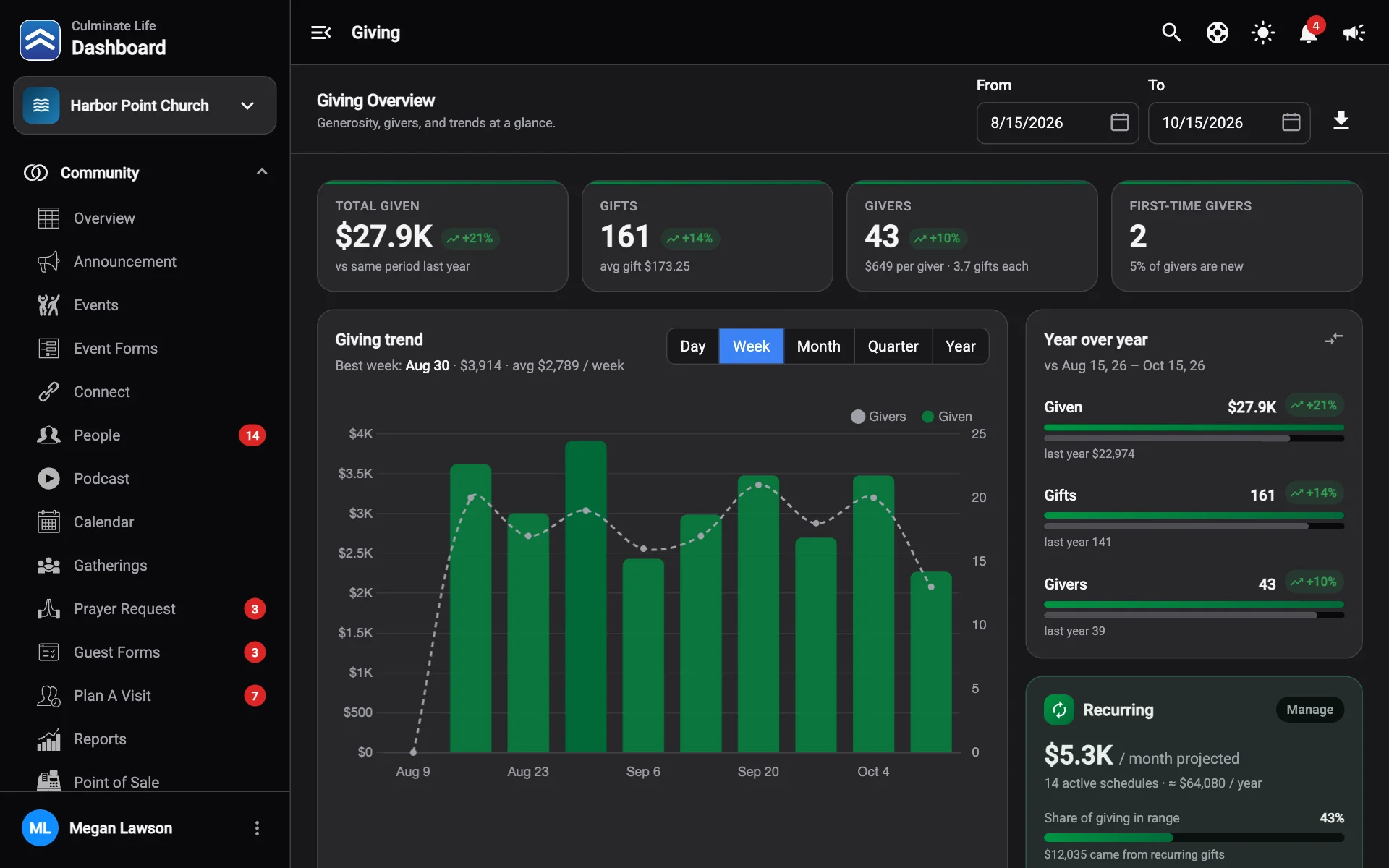The image size is (1389, 868).
Task: Click the help lifebuoy icon
Action: click(1217, 33)
